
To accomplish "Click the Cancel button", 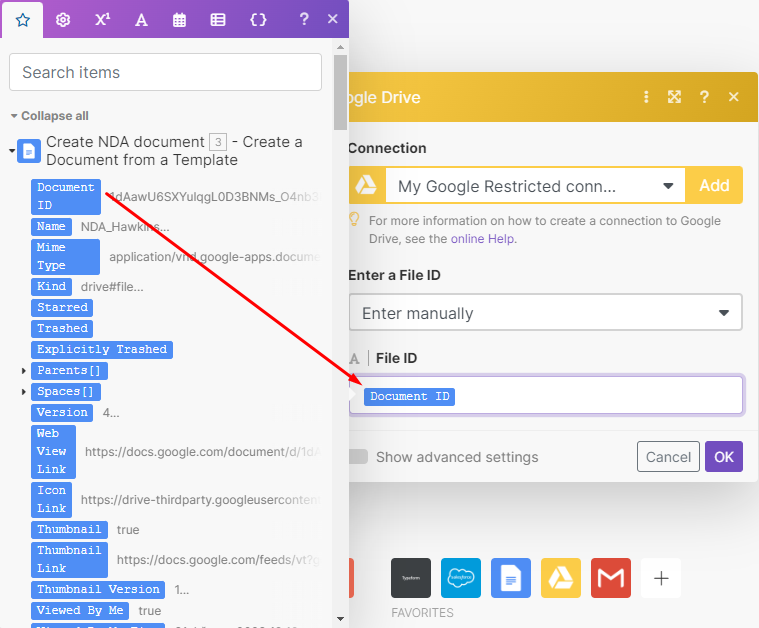I will click(668, 457).
